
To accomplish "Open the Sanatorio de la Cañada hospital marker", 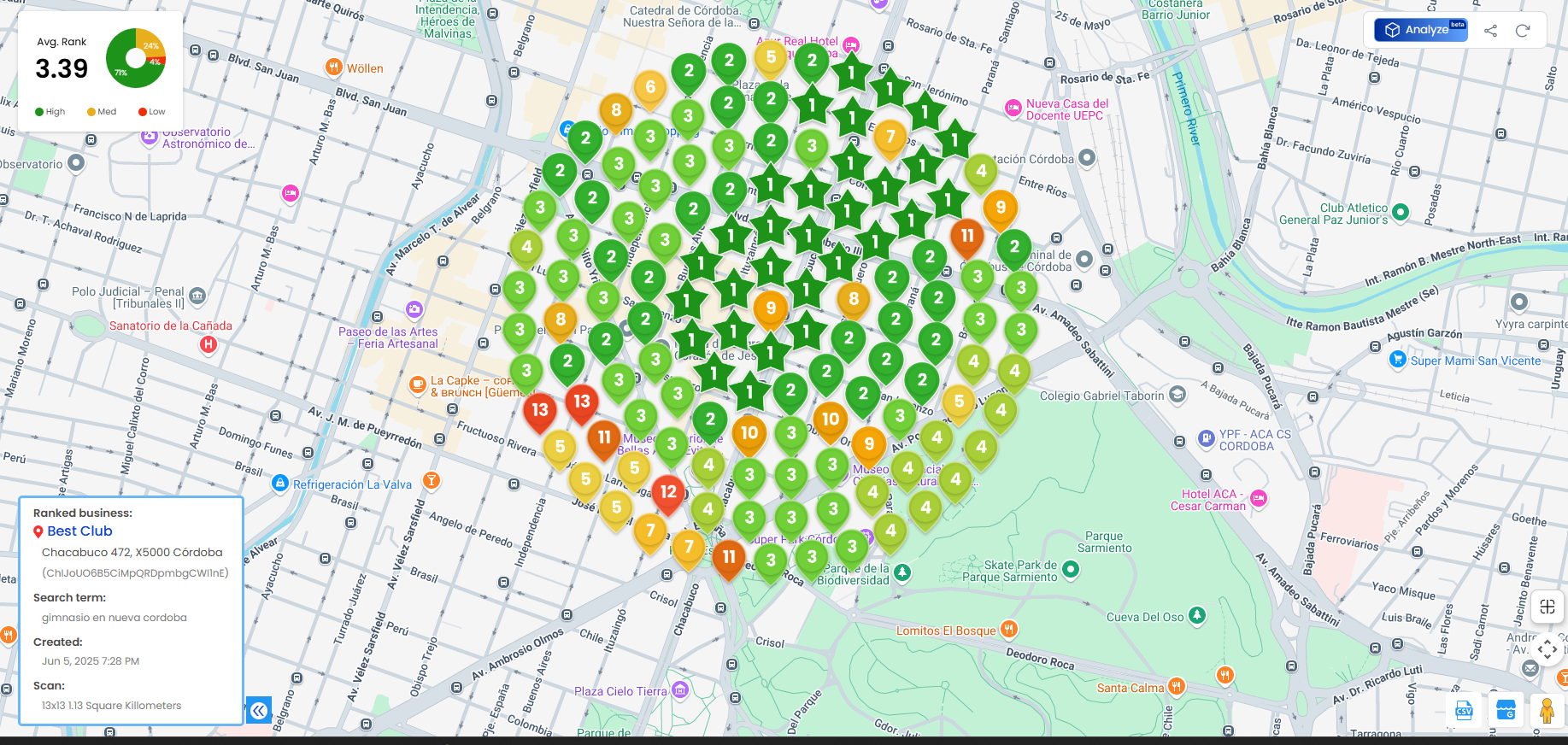I will click(x=208, y=344).
